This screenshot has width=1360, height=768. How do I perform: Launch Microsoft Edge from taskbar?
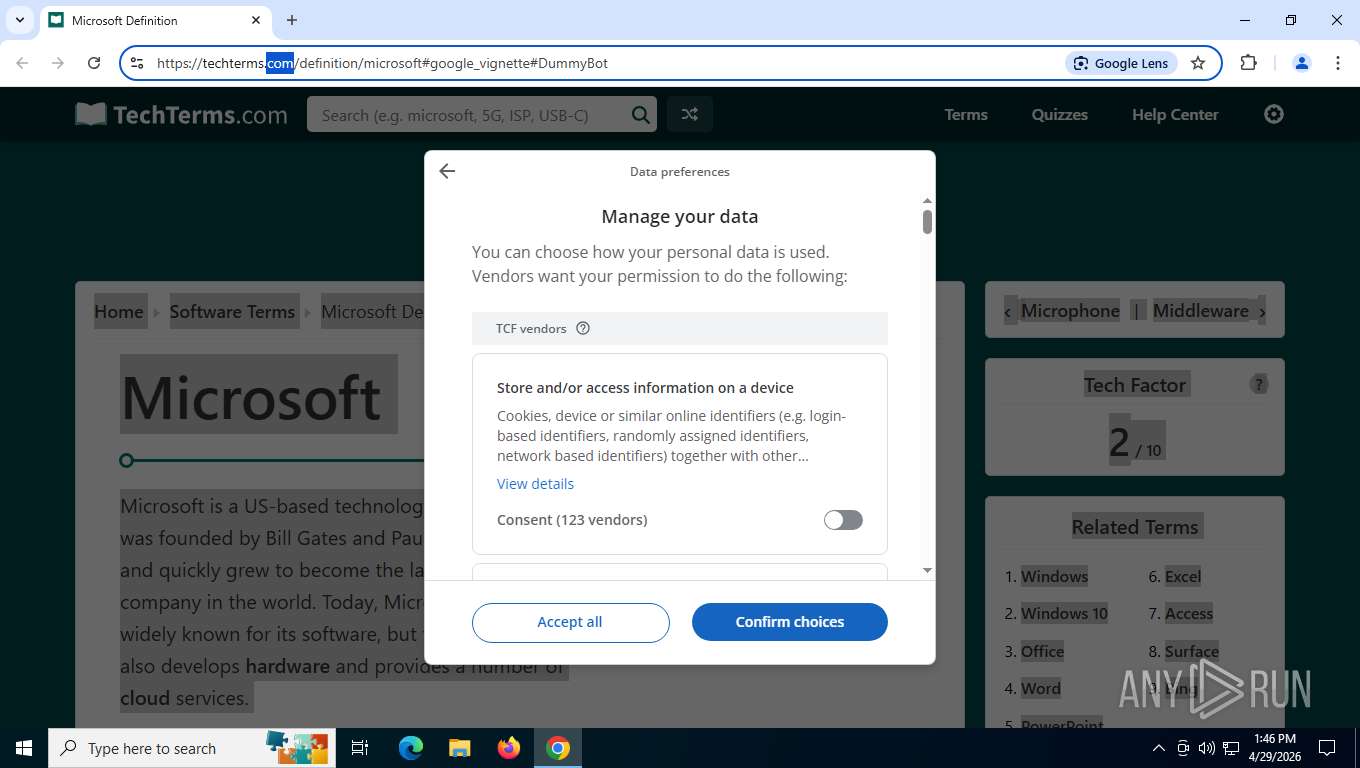411,748
